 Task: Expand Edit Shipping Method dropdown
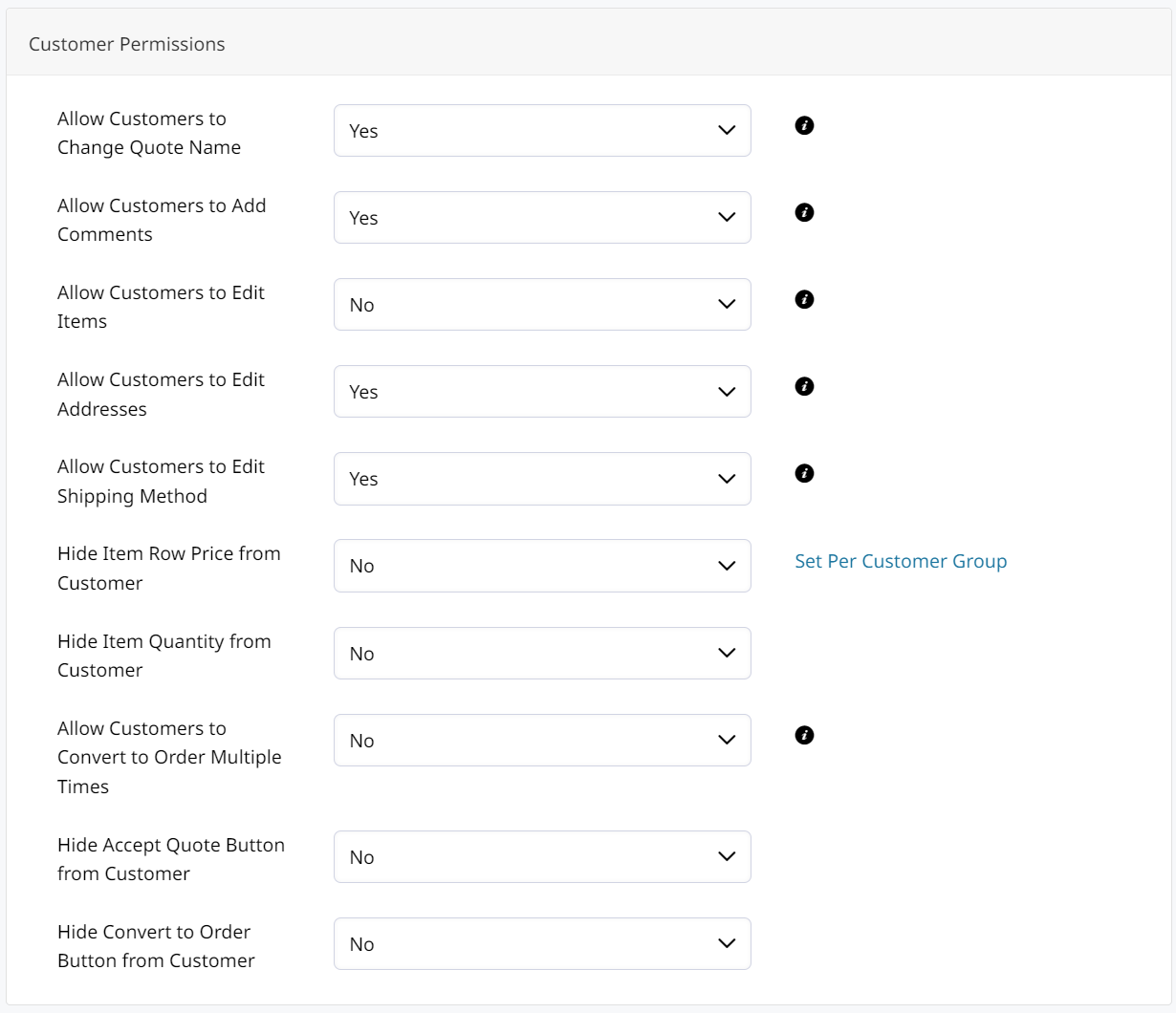tap(542, 479)
